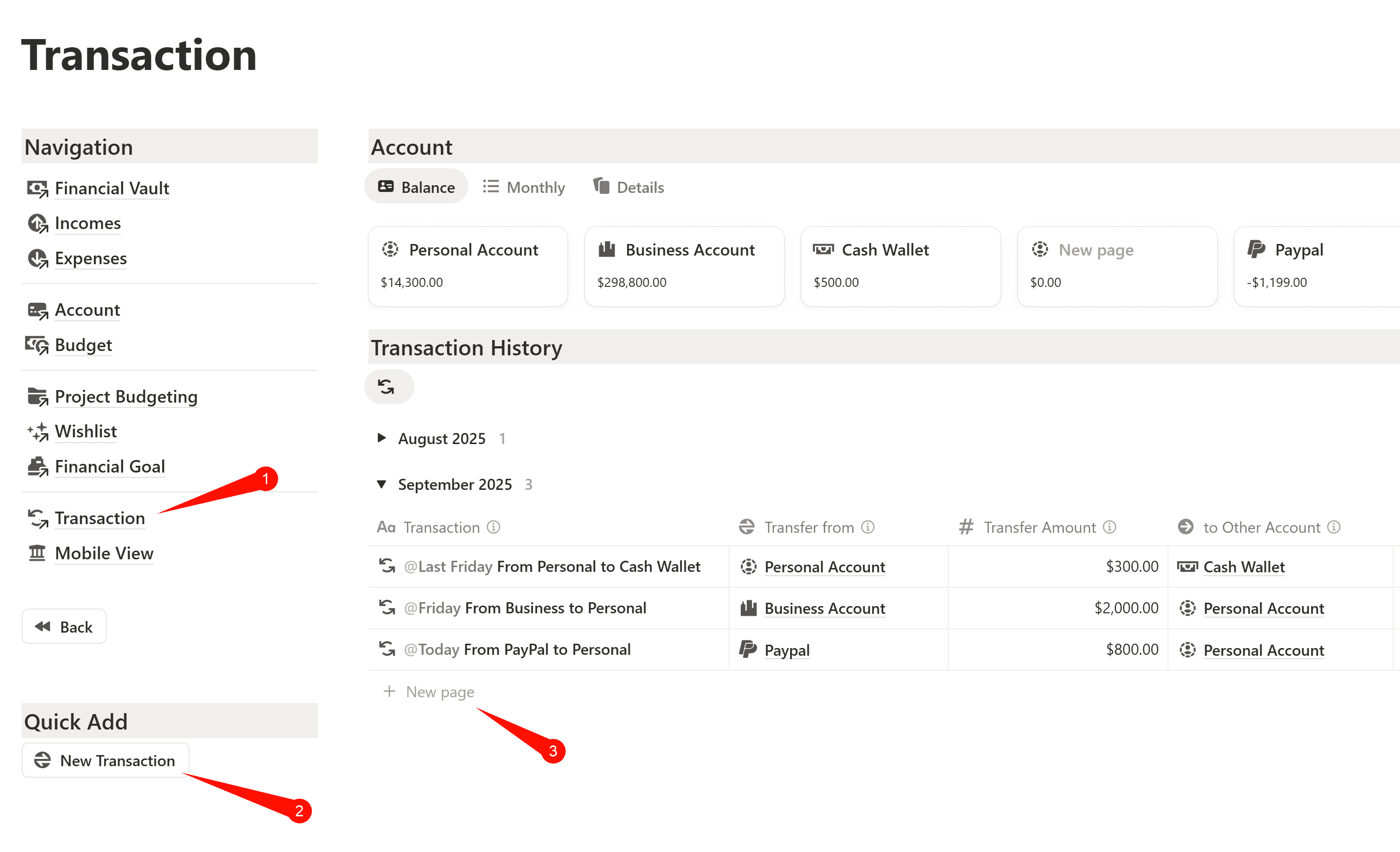Click the info icon beside Transfer from
Viewport: 1400px width, 852px height.
pos(867,527)
